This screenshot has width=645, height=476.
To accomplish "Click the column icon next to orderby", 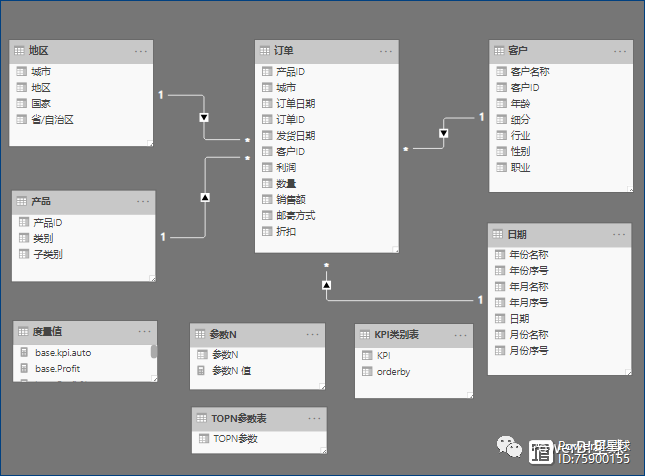I will (x=367, y=372).
